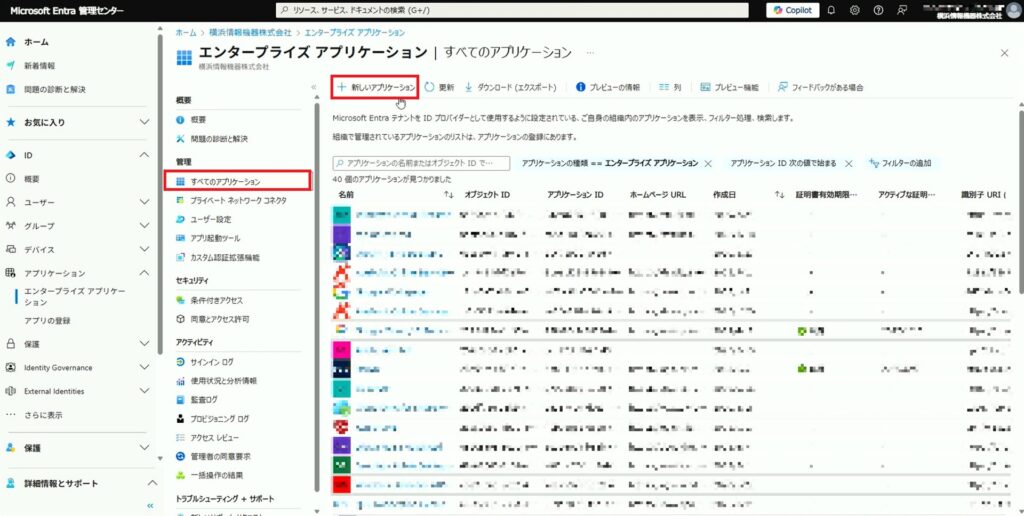Open 列 column chooser
1024x516 pixels.
point(670,87)
